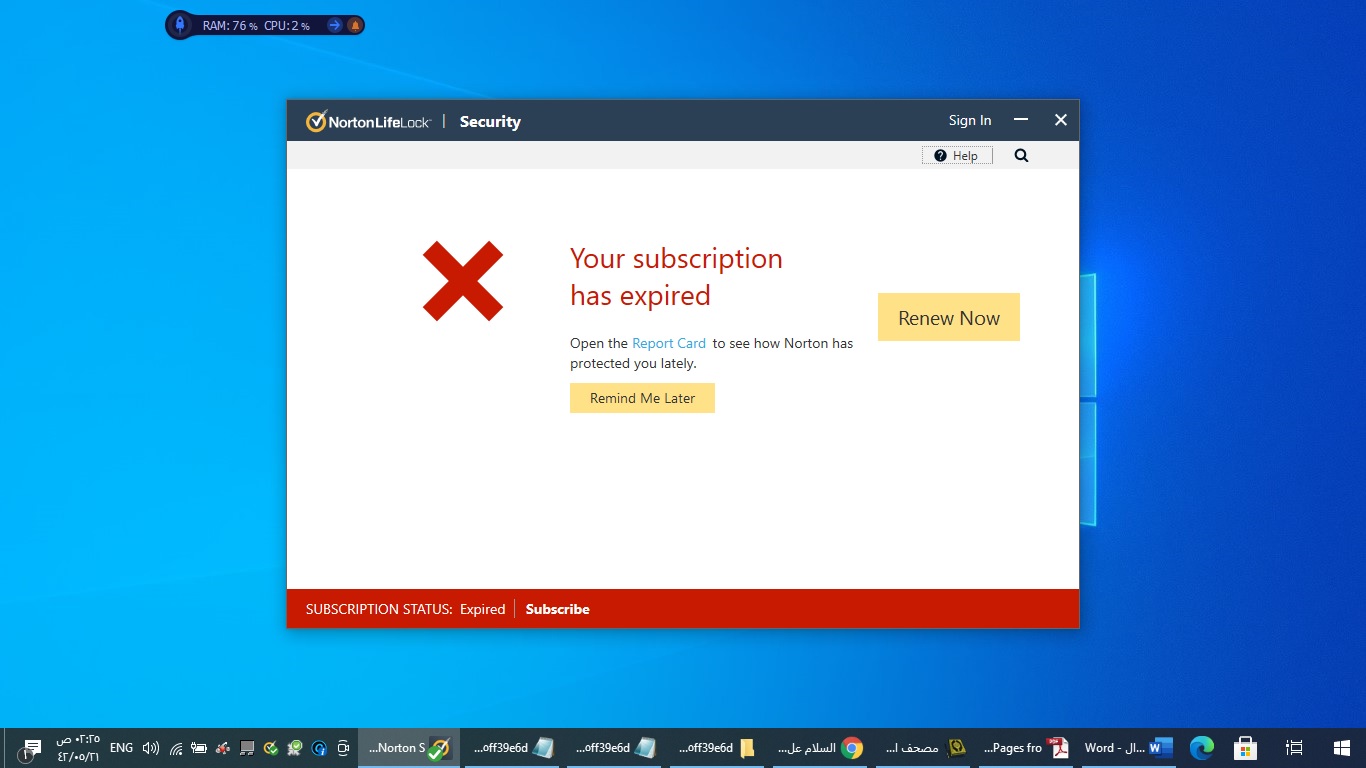Click Subscribe in the red status bar
Image resolution: width=1366 pixels, height=768 pixels.
point(557,609)
